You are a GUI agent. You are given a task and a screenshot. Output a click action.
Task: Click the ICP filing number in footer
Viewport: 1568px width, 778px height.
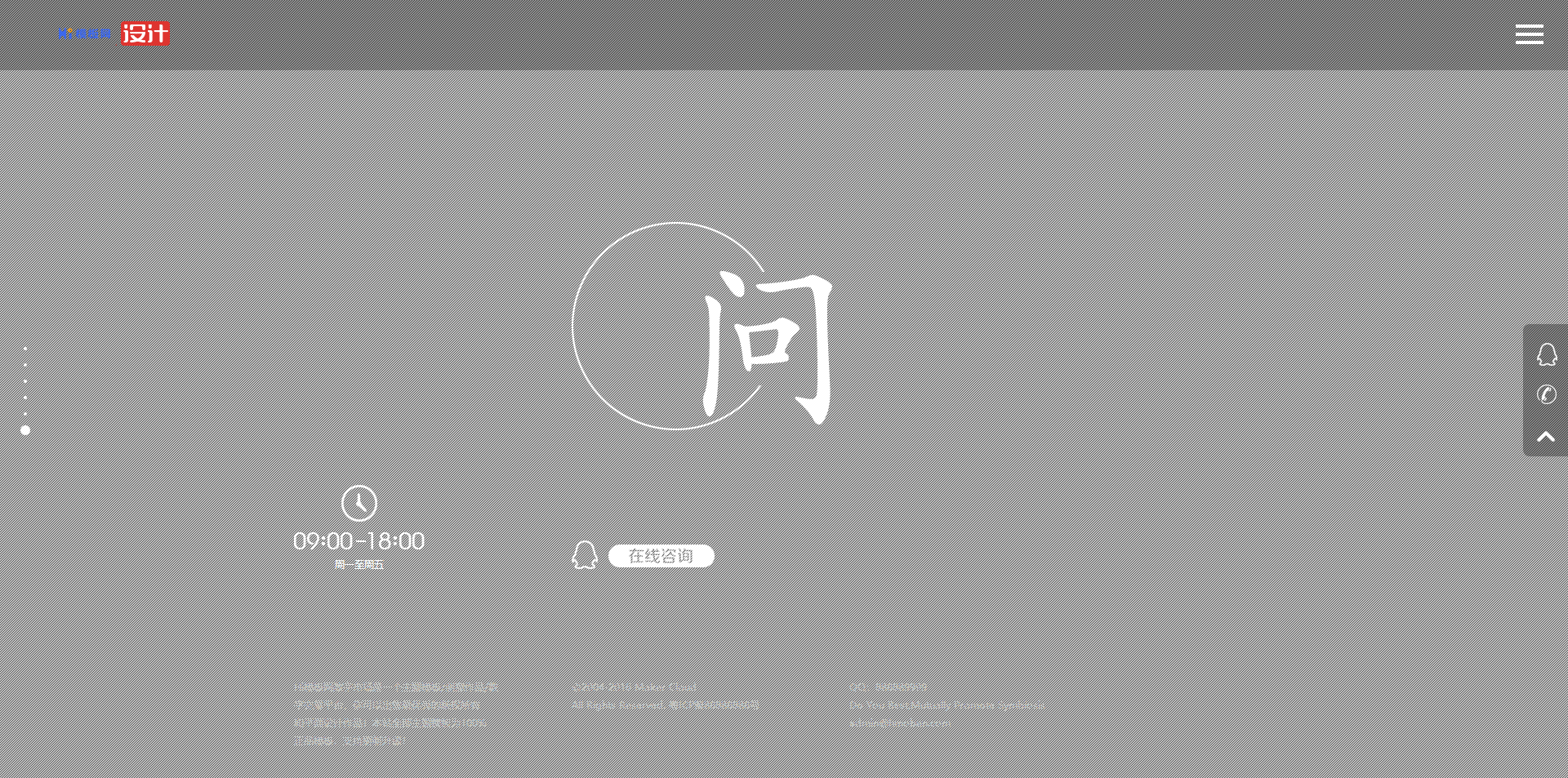point(715,705)
